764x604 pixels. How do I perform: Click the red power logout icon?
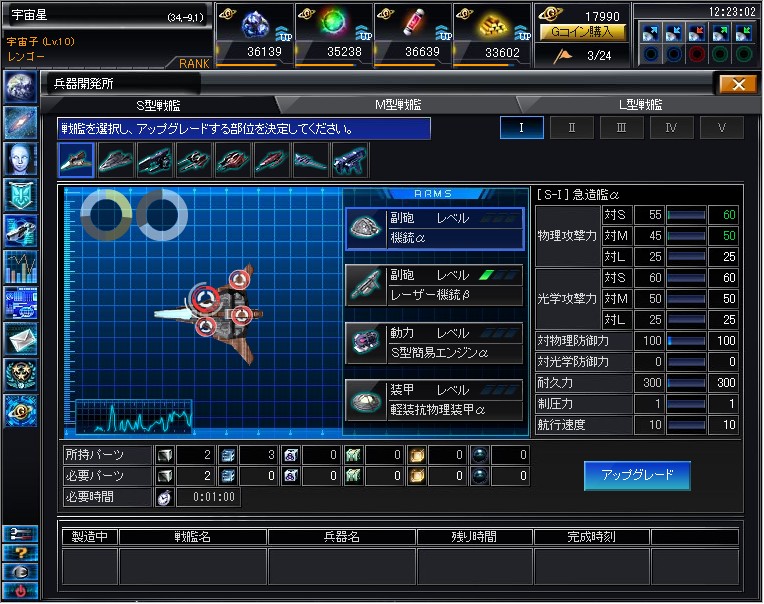20,590
